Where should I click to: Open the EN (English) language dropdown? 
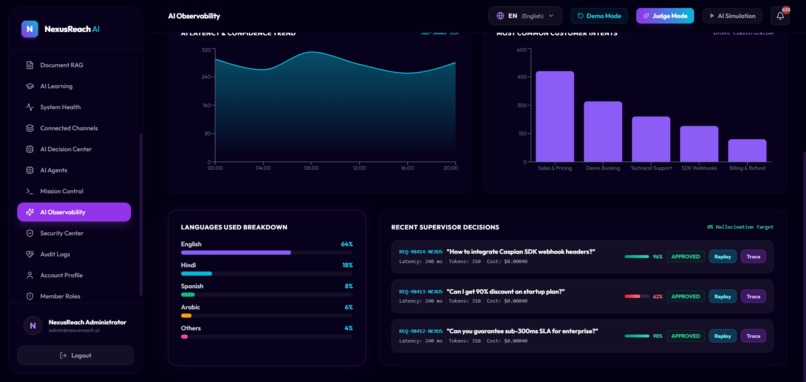tap(525, 16)
